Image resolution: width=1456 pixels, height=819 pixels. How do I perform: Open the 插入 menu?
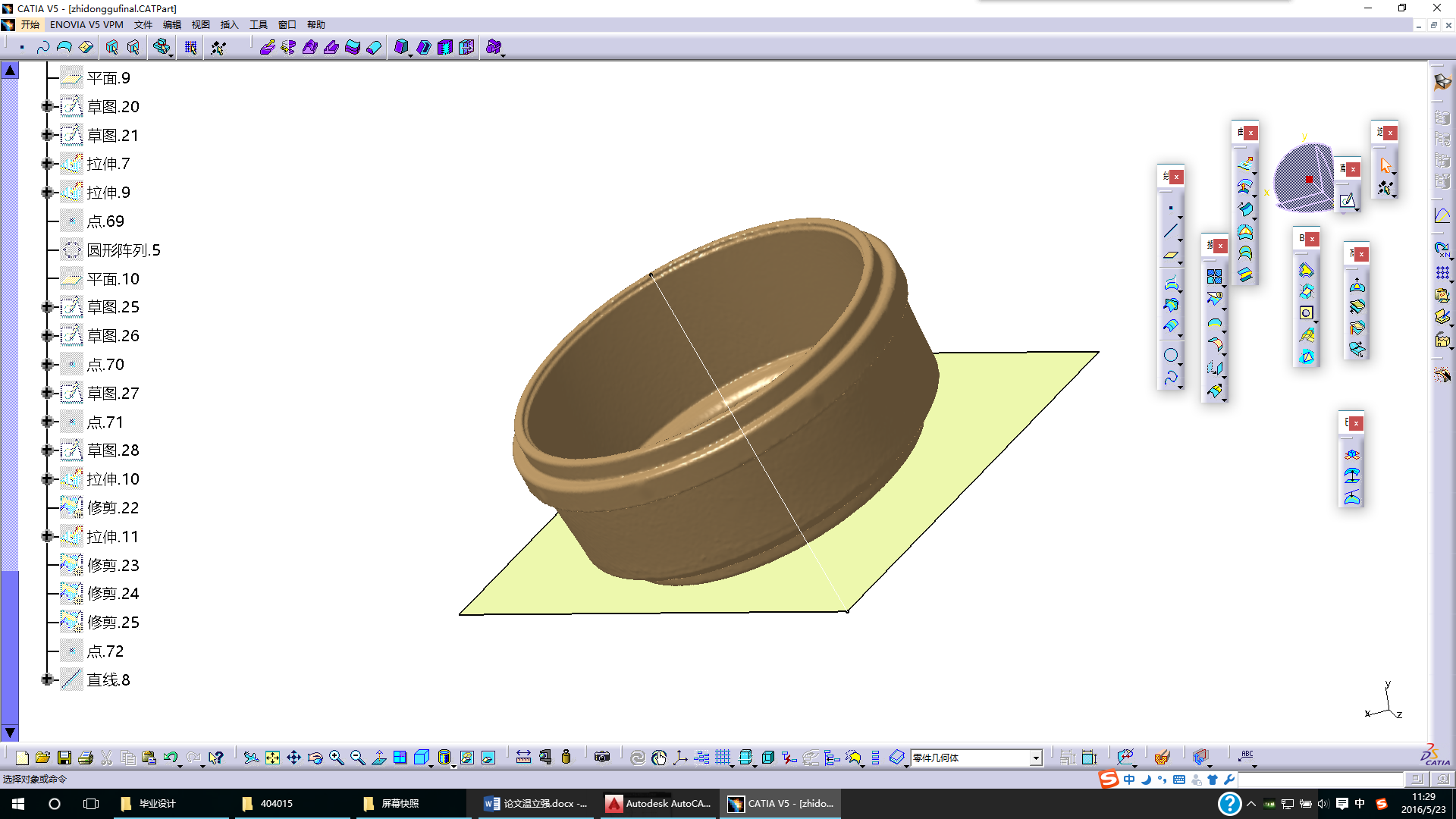(229, 25)
